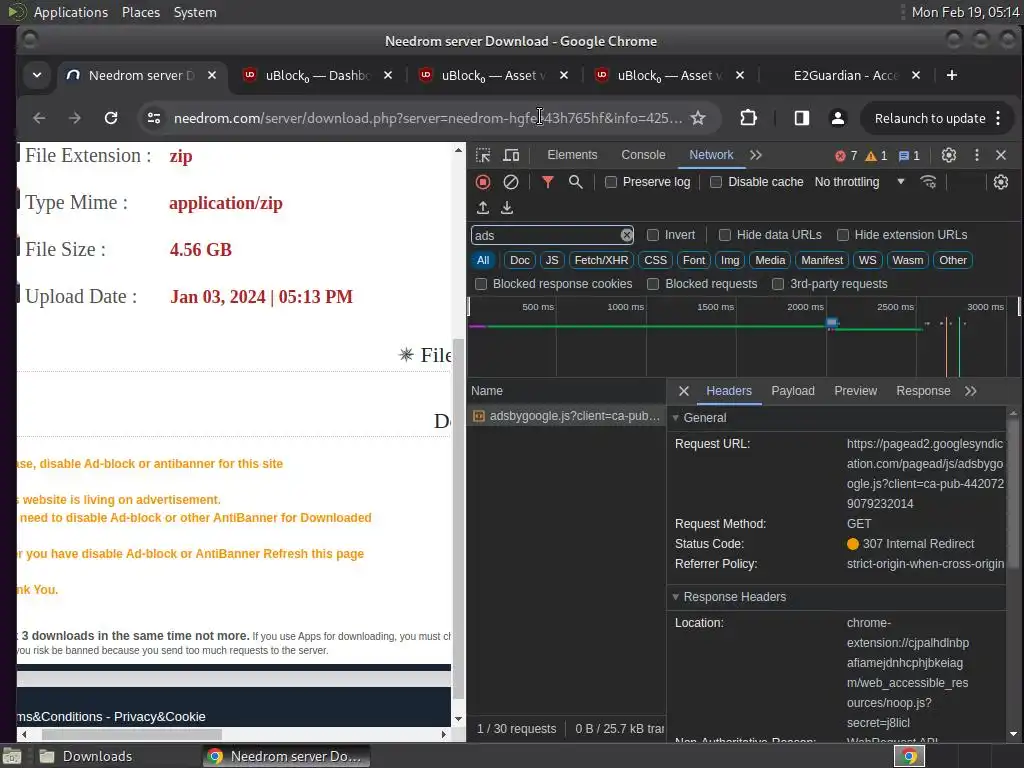Enable Preserve log checkbox
Screen dimensions: 1024x768
[611, 182]
